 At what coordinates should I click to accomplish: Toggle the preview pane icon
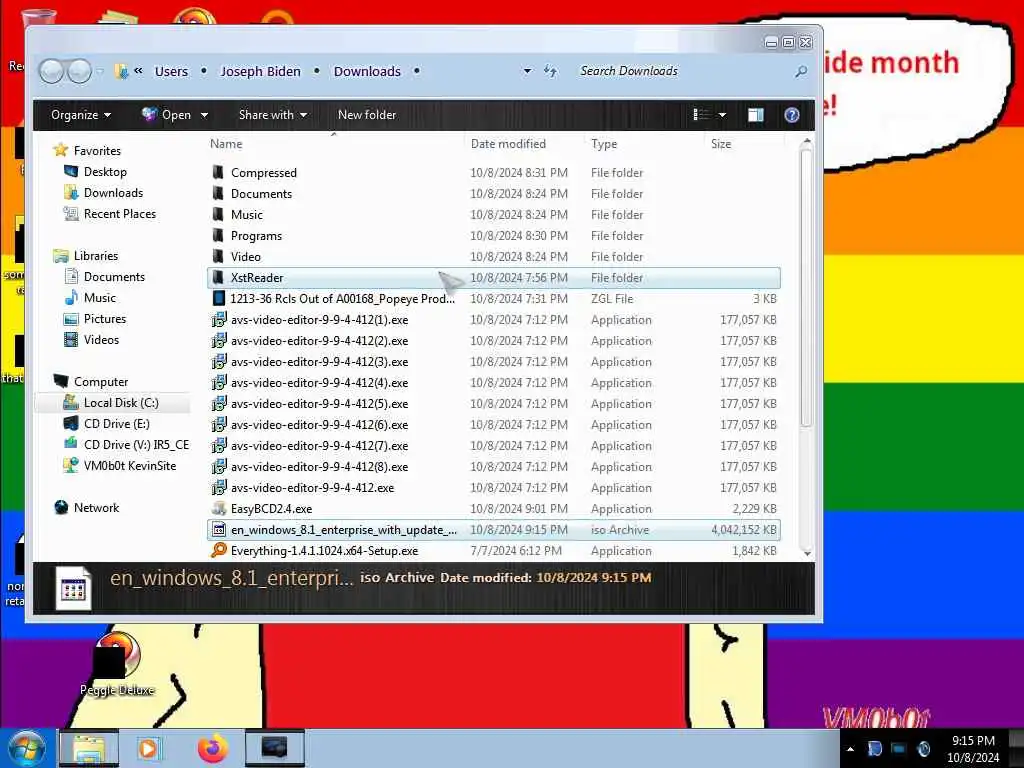[x=756, y=115]
